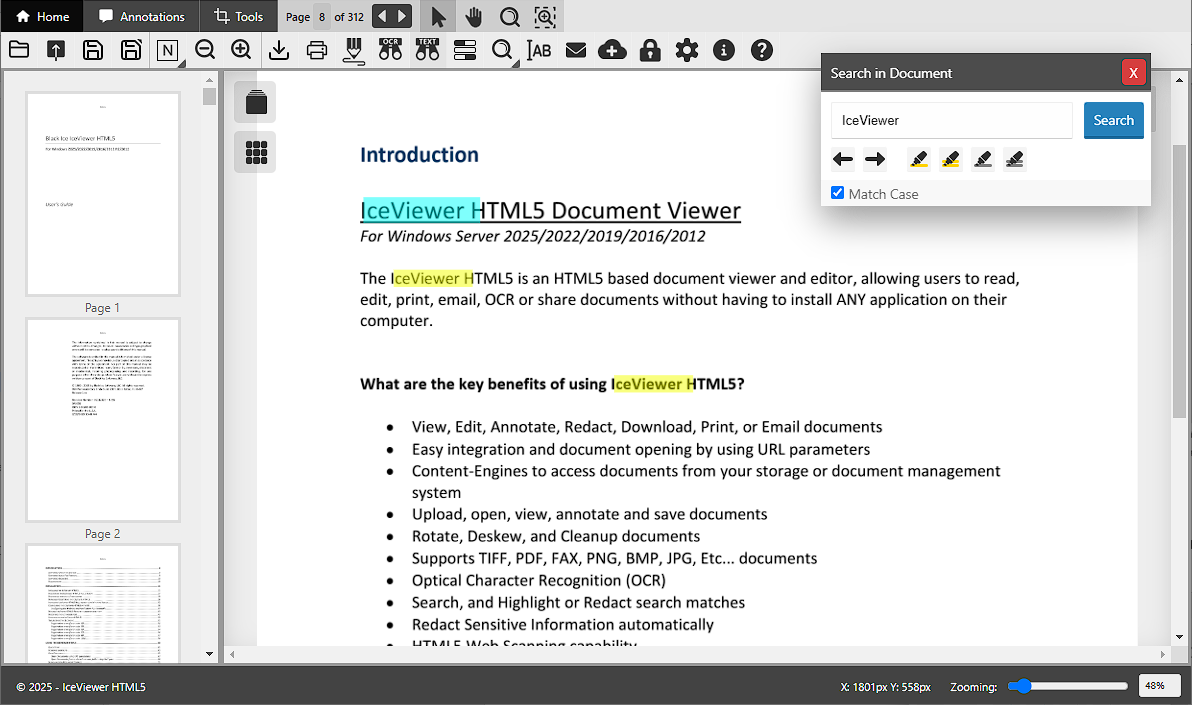Adjust the Zooming slider
This screenshot has height=705, width=1192.
[x=1067, y=686]
